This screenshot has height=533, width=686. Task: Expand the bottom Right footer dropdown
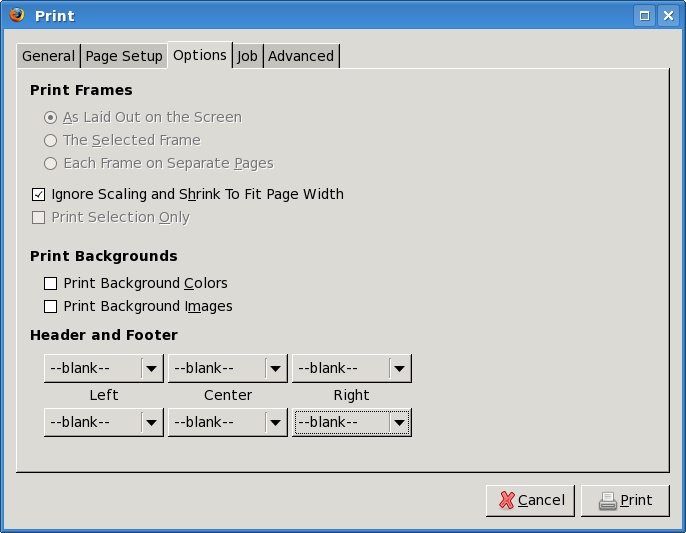click(351, 422)
